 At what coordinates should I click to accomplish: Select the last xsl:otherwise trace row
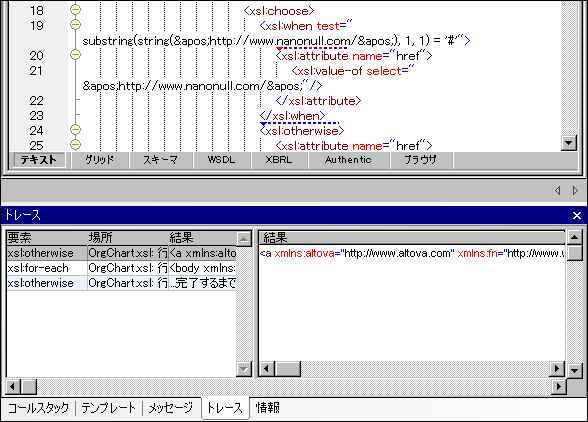(x=122, y=283)
